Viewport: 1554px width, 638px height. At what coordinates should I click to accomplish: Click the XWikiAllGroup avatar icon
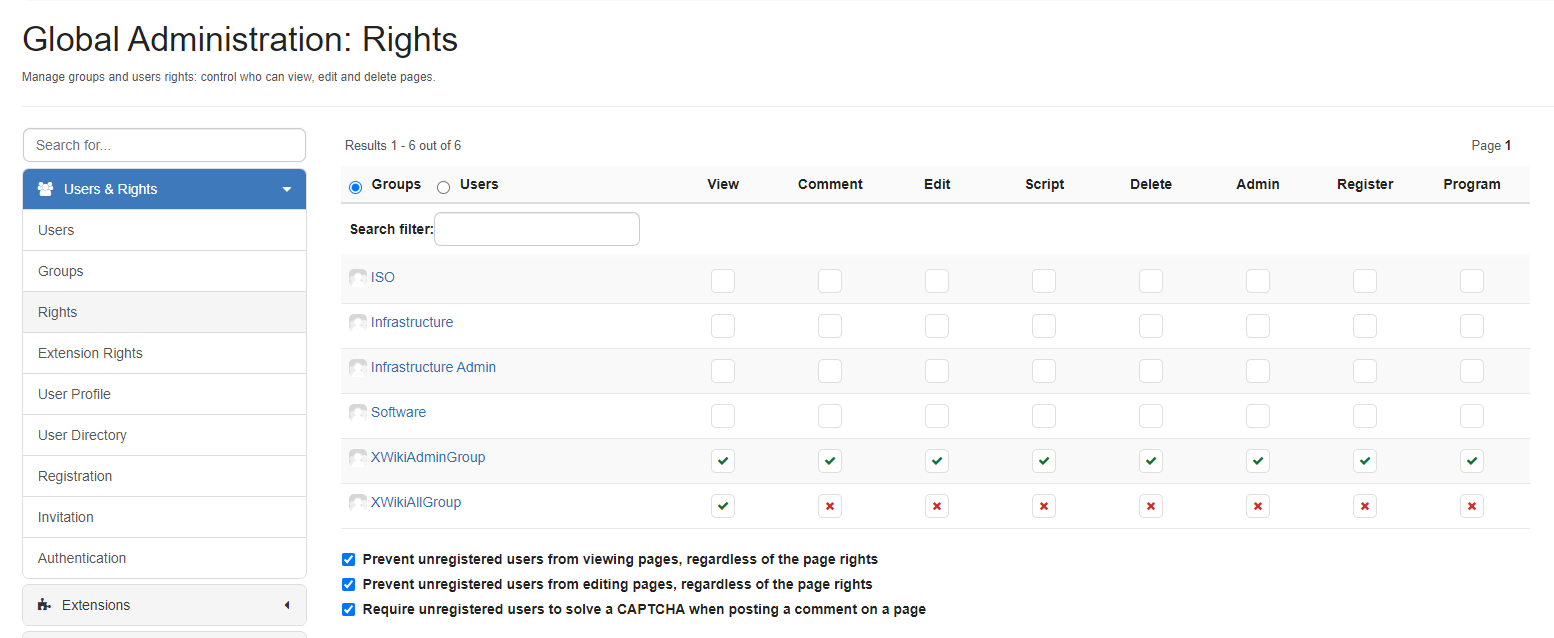[358, 503]
